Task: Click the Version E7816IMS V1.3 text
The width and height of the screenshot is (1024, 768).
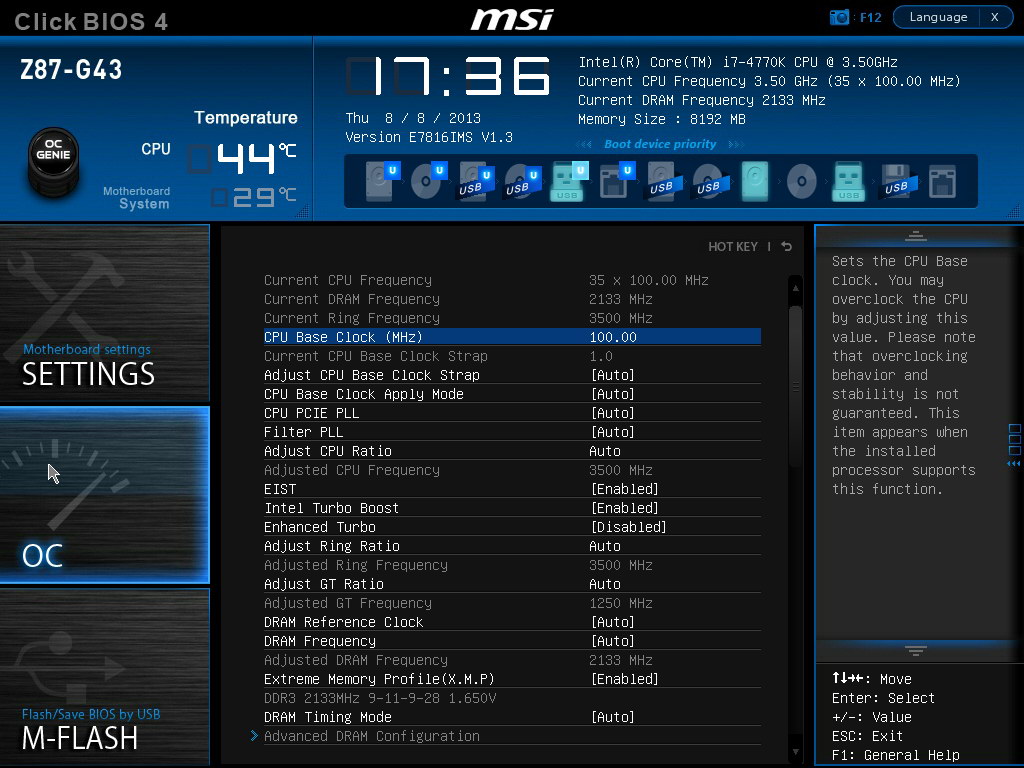Action: 429,137
